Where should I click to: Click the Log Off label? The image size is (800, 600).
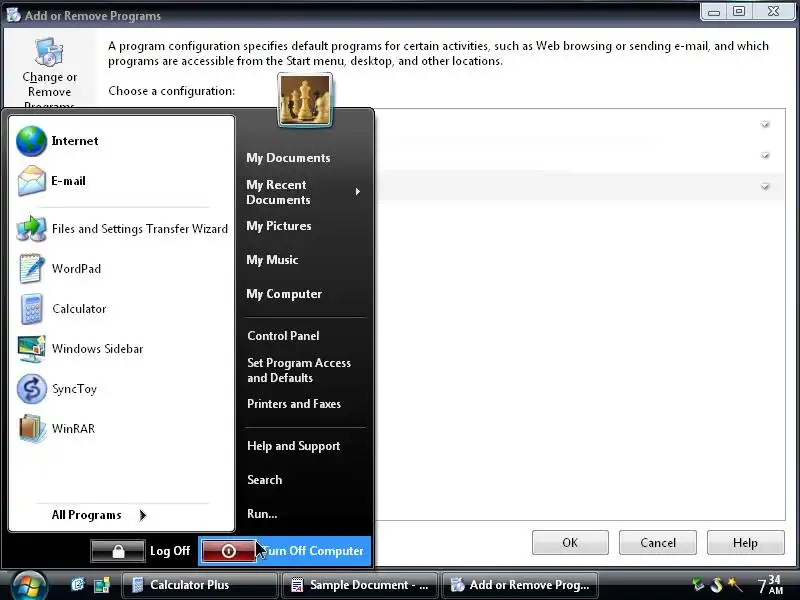(x=170, y=551)
